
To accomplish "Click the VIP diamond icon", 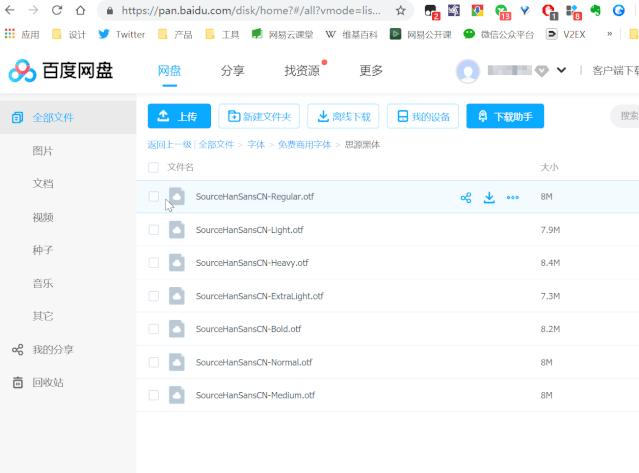I will click(x=542, y=71).
